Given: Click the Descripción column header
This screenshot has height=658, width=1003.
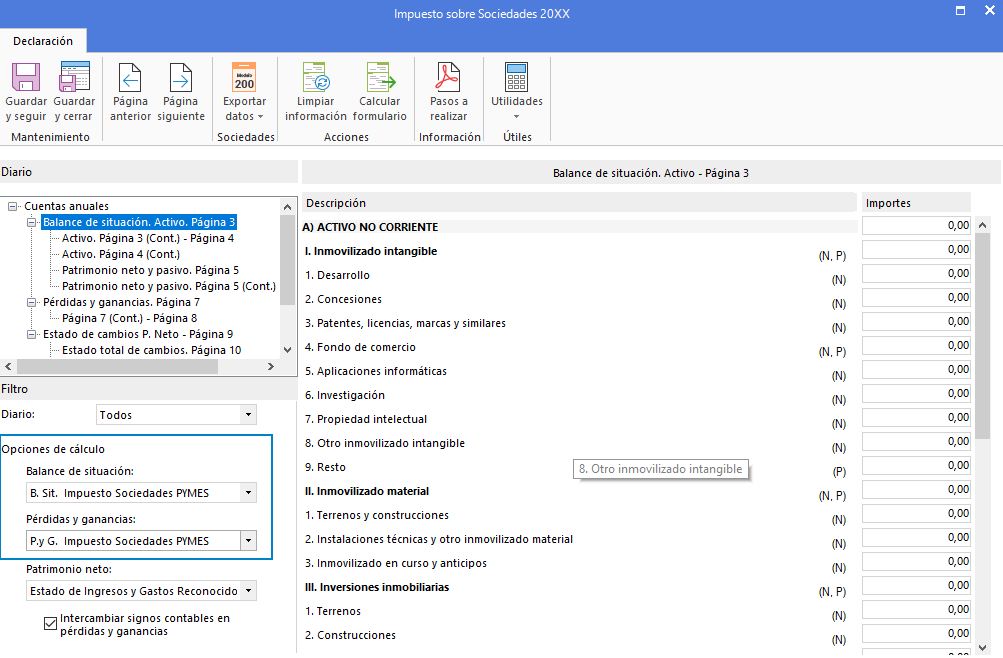Looking at the screenshot, I should coord(579,203).
